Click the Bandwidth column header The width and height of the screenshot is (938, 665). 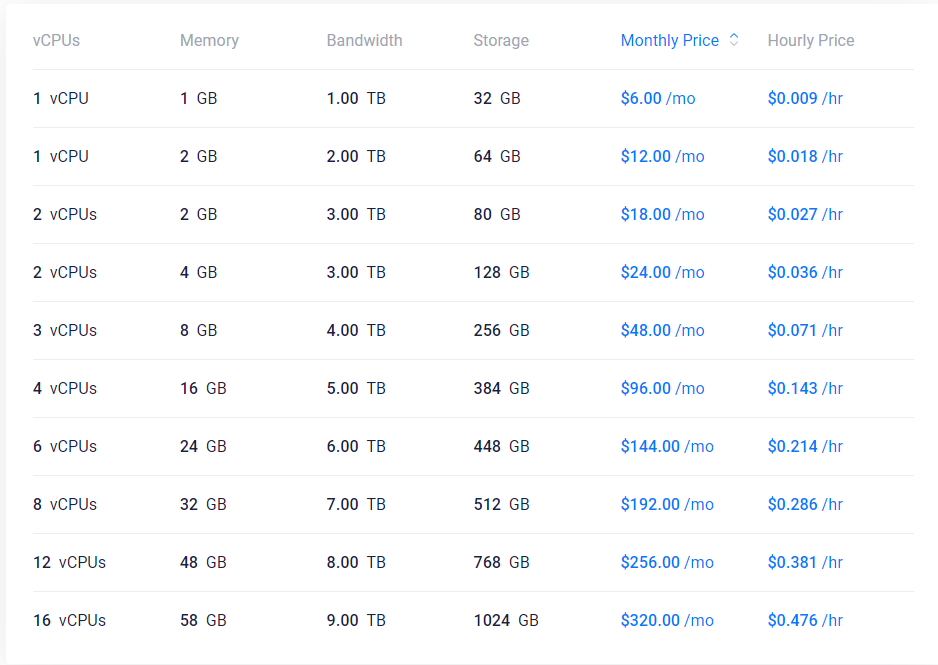pos(364,40)
